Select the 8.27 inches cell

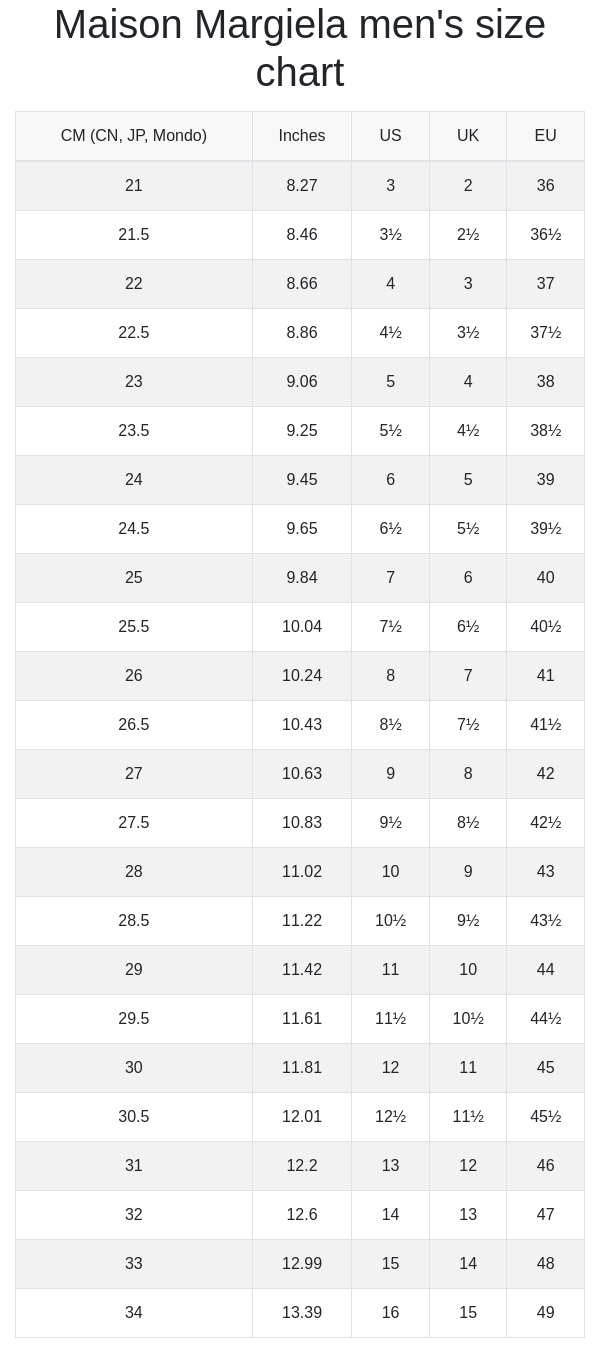click(302, 185)
